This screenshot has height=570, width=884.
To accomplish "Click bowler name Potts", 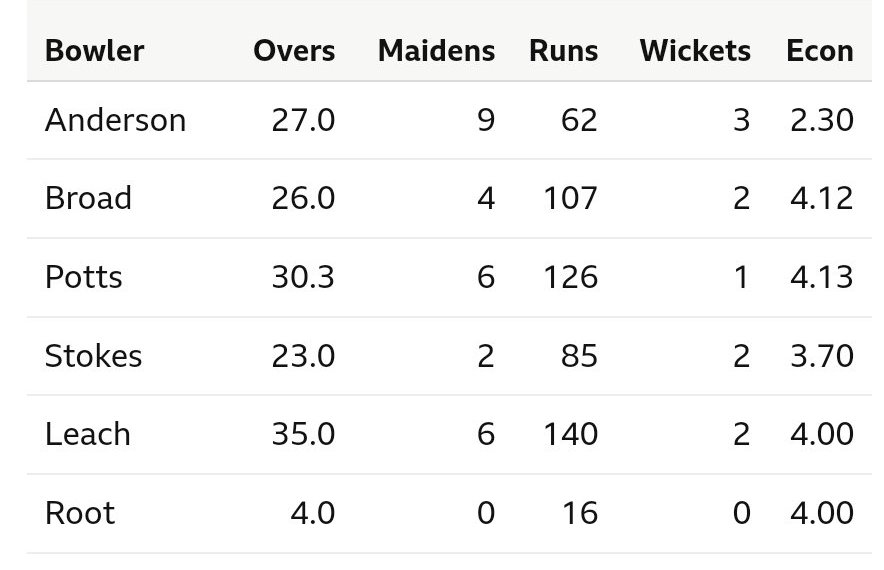I will tap(84, 276).
